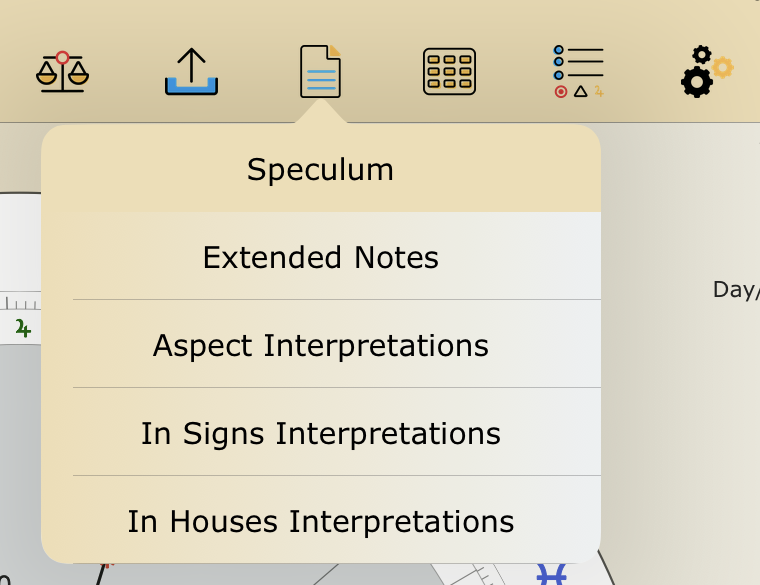The height and width of the screenshot is (585, 760).
Task: Open Extended Notes from the menu
Action: [x=320, y=258]
